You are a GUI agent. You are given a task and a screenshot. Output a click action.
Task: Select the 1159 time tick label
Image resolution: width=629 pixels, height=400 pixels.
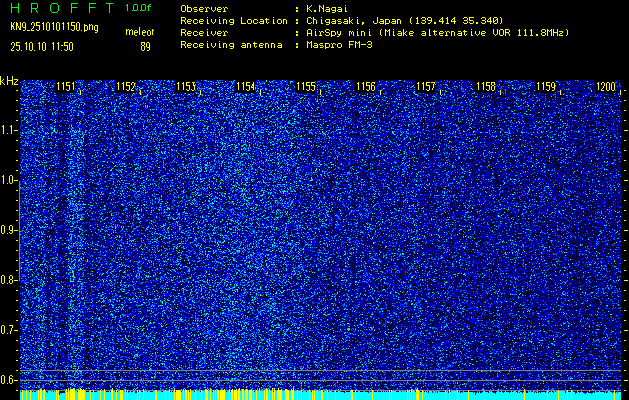click(x=546, y=87)
